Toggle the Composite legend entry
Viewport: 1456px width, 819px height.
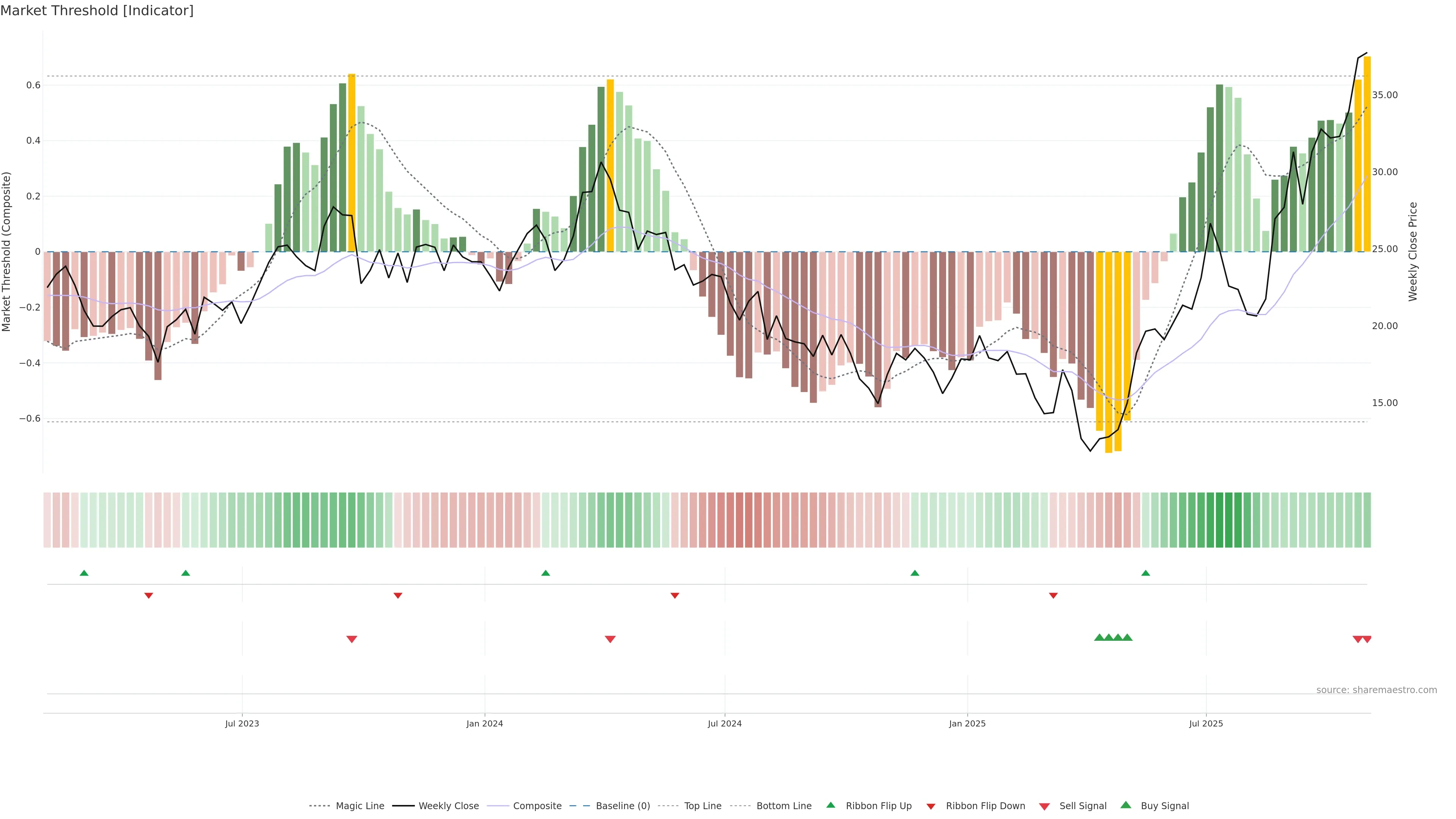(x=537, y=806)
